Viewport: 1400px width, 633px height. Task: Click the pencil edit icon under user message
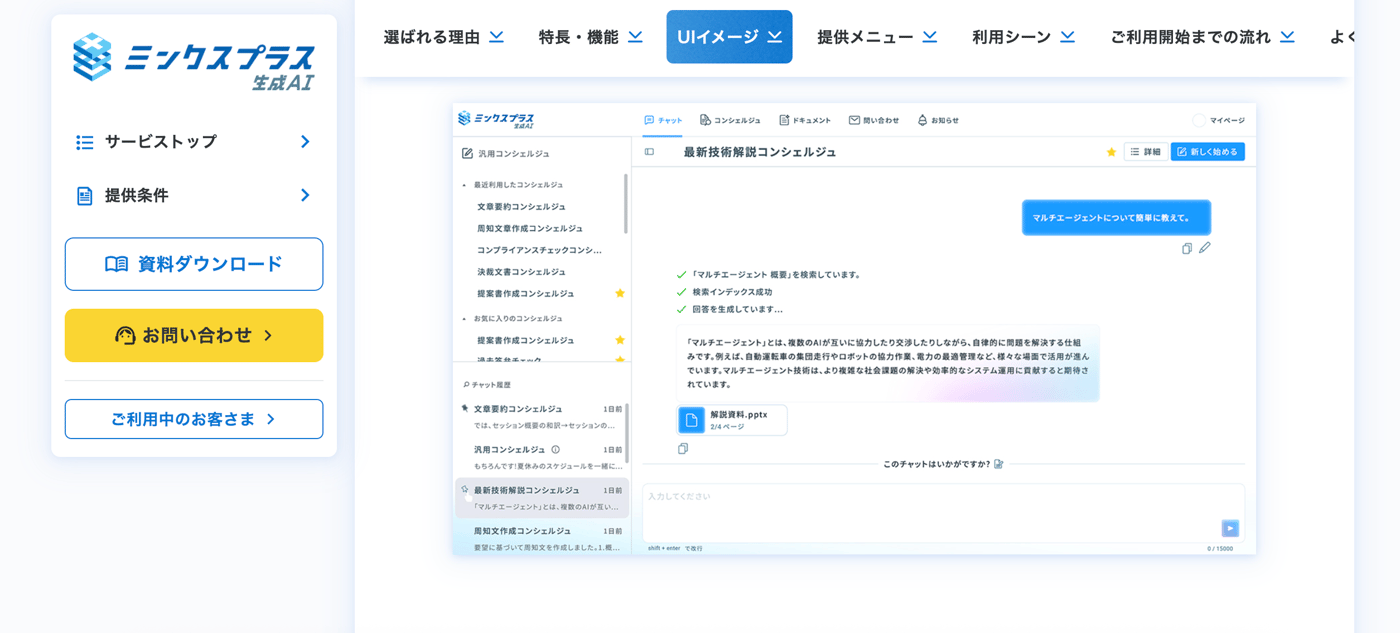pos(1205,248)
